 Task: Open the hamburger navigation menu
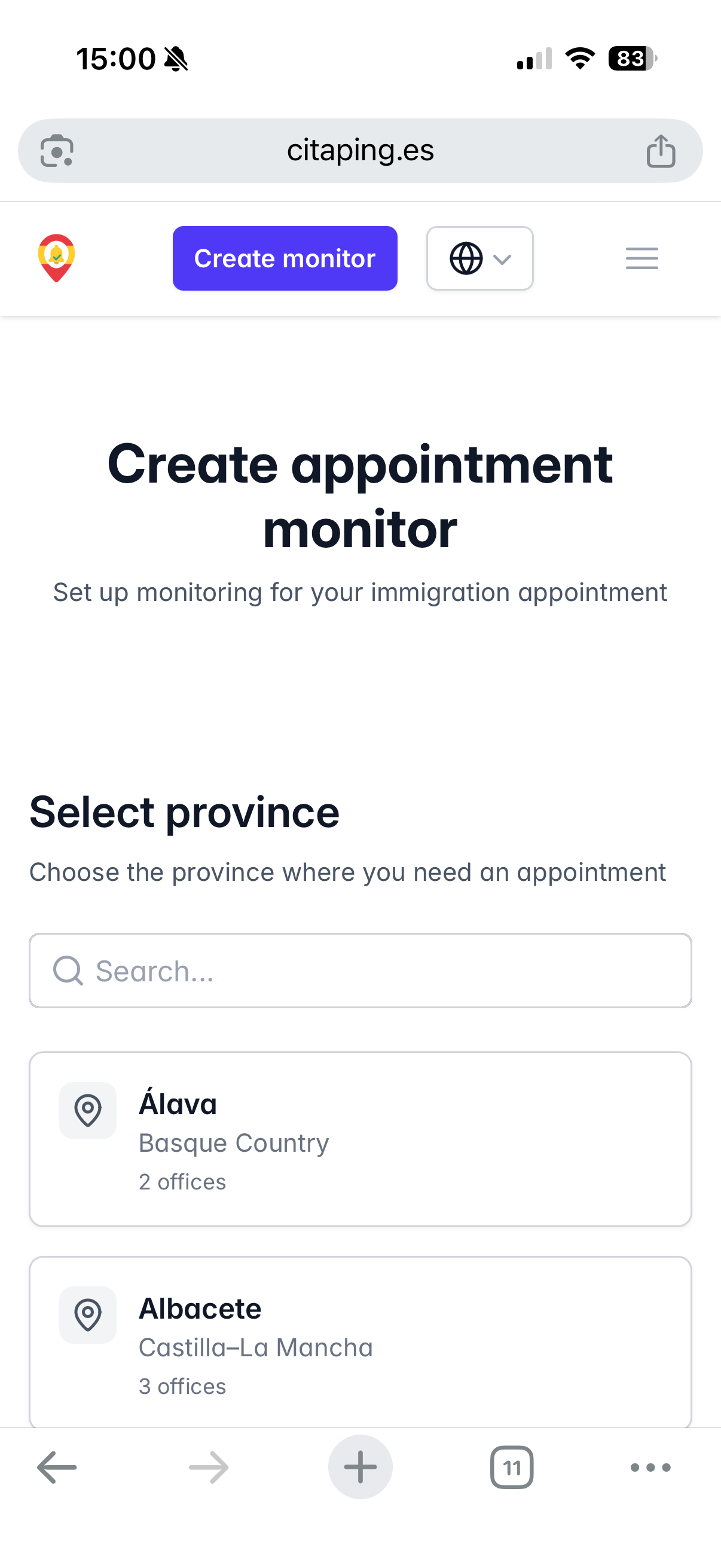coord(641,259)
